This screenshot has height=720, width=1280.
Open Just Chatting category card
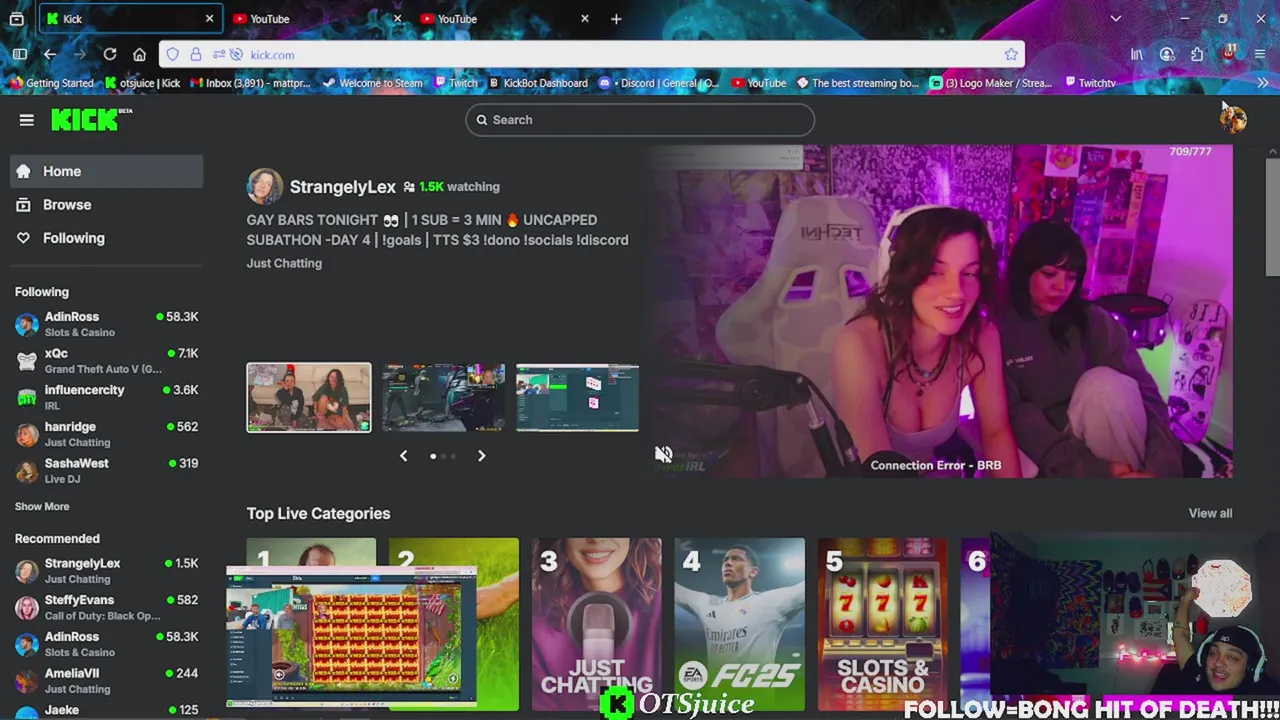pos(596,624)
